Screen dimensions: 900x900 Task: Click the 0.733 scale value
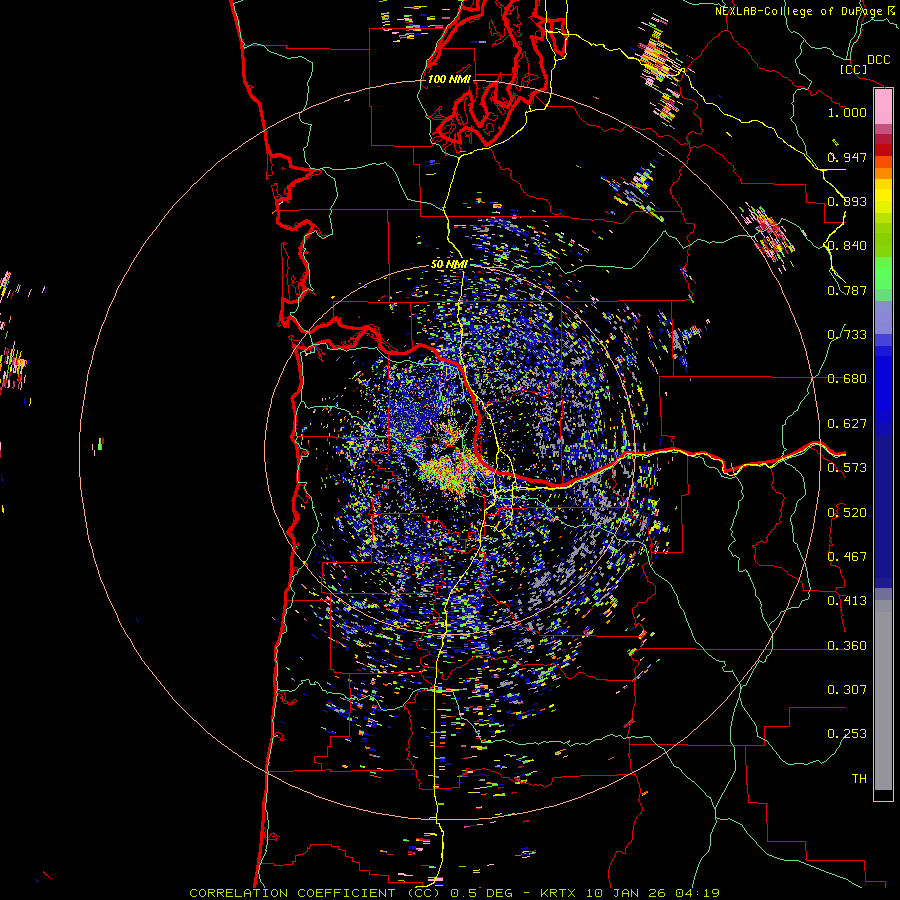click(847, 335)
